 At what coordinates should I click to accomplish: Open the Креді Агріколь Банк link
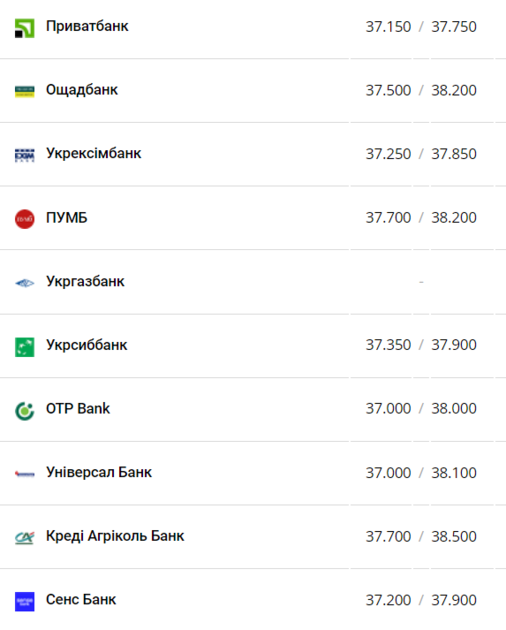coord(115,536)
